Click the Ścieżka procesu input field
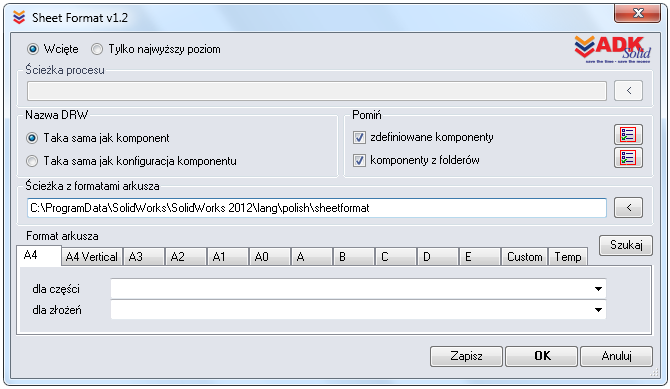This screenshot has width=670, height=389. pyautogui.click(x=317, y=91)
